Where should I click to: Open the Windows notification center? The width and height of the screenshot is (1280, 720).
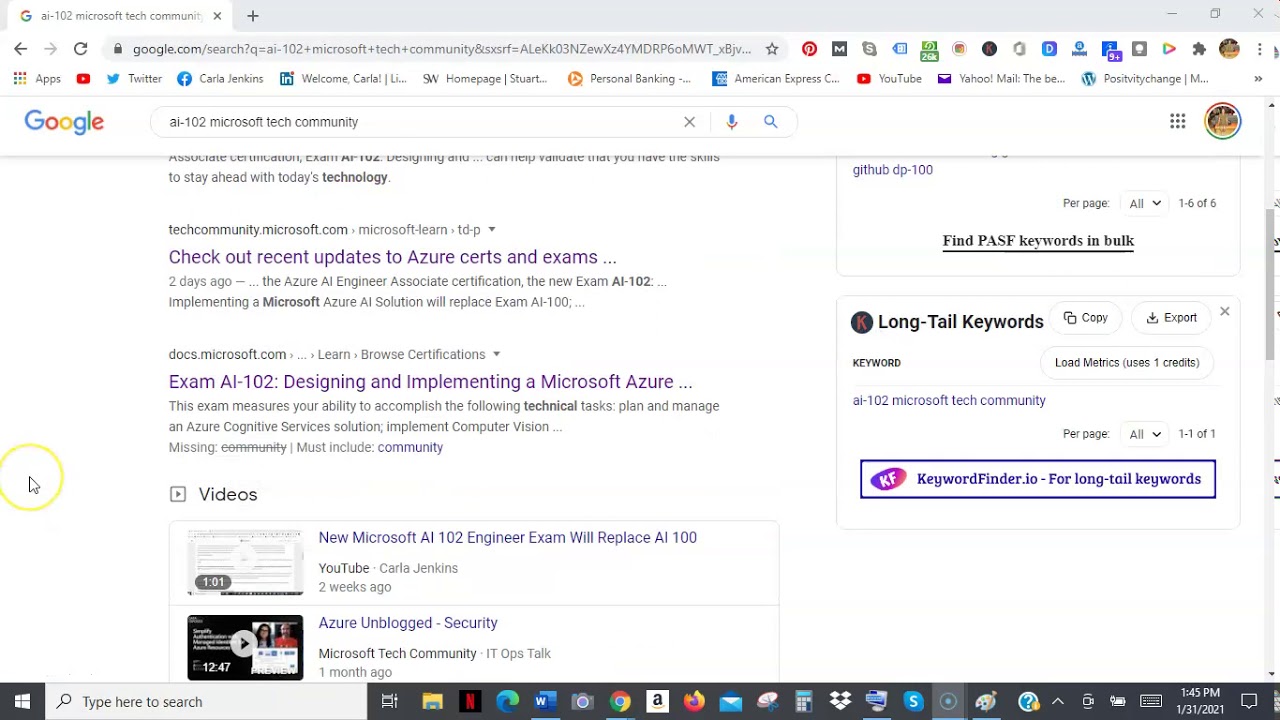pos(1249,701)
